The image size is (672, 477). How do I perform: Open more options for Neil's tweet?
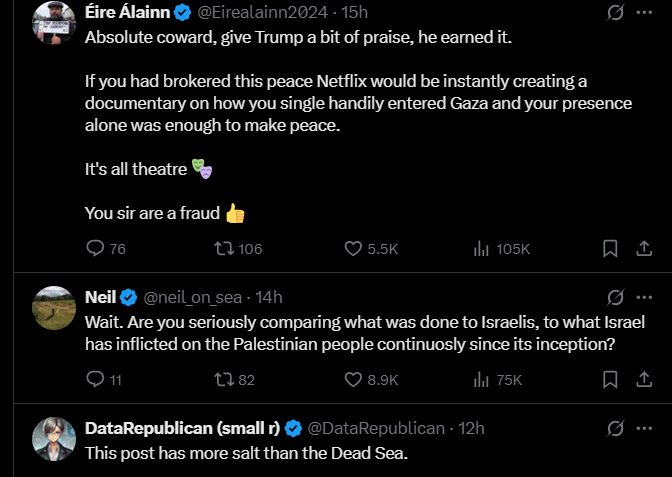[645, 297]
